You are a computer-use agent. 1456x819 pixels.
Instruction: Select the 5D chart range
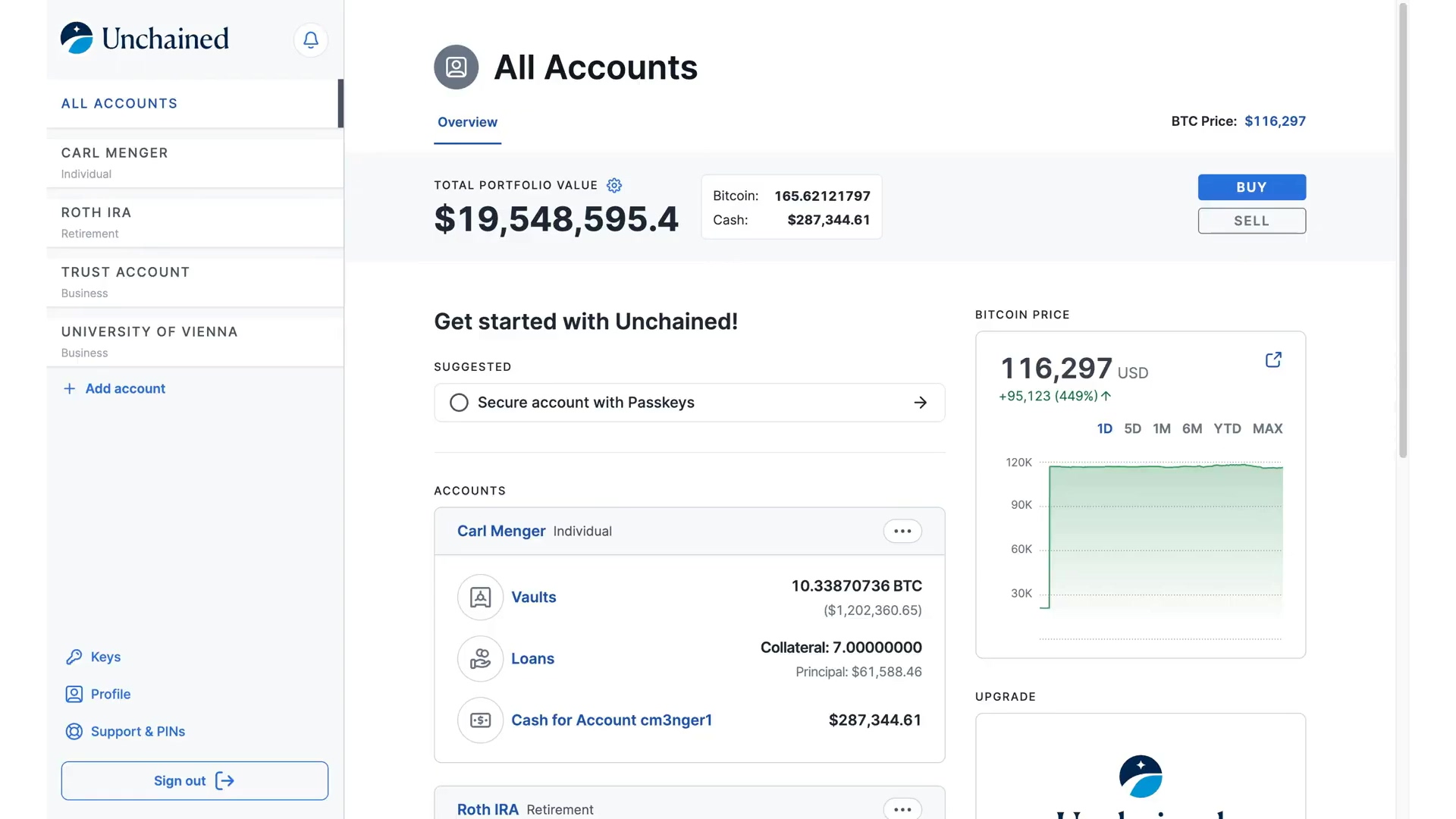tap(1132, 428)
